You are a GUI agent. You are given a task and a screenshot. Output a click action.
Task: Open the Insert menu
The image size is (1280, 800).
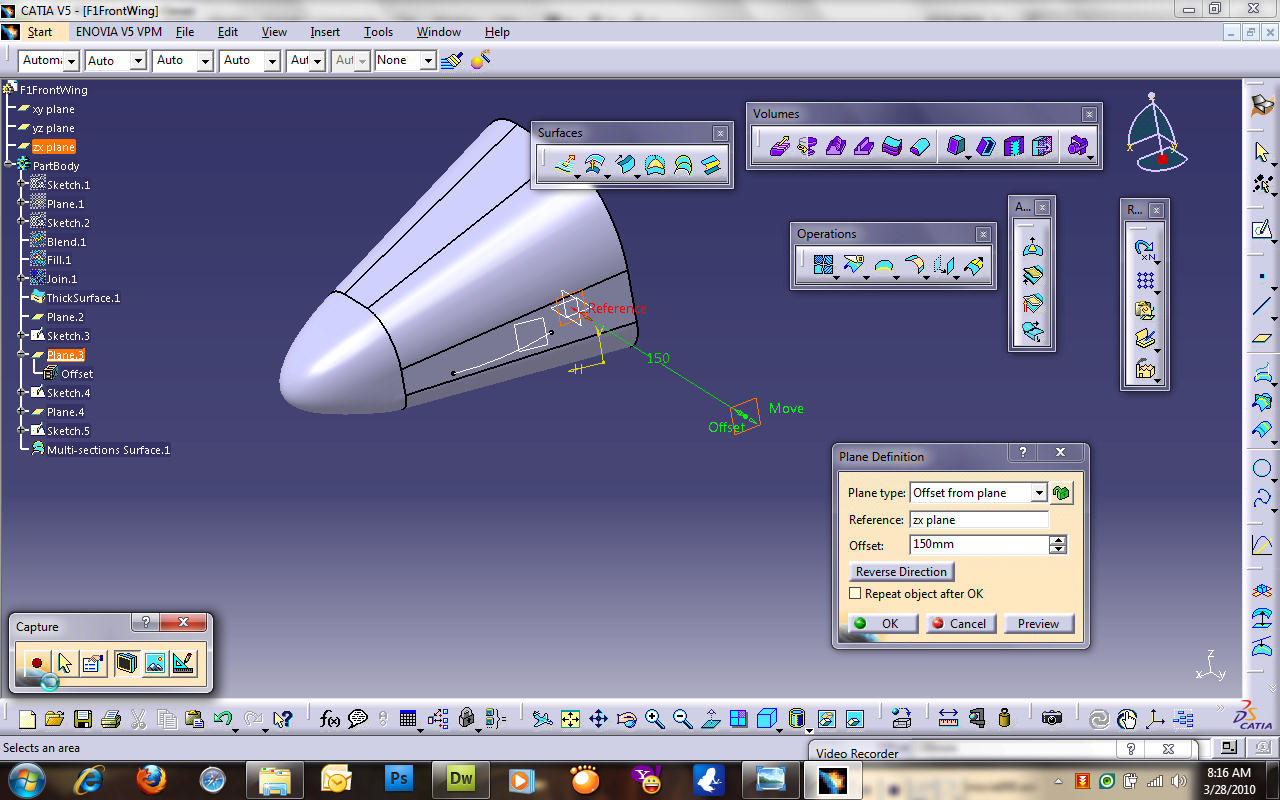(x=324, y=31)
